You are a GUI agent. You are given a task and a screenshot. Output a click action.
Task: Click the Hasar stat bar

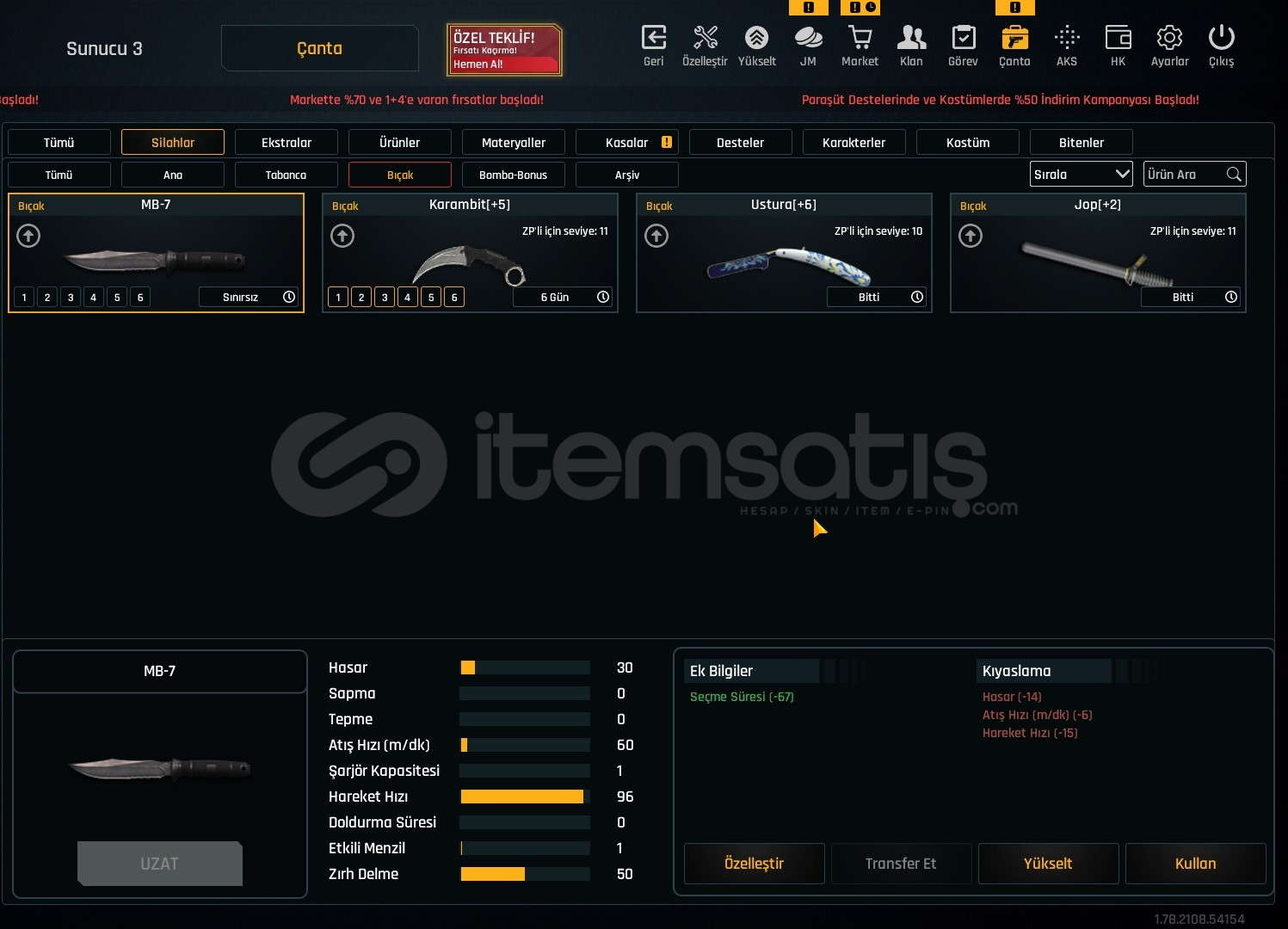coord(525,668)
